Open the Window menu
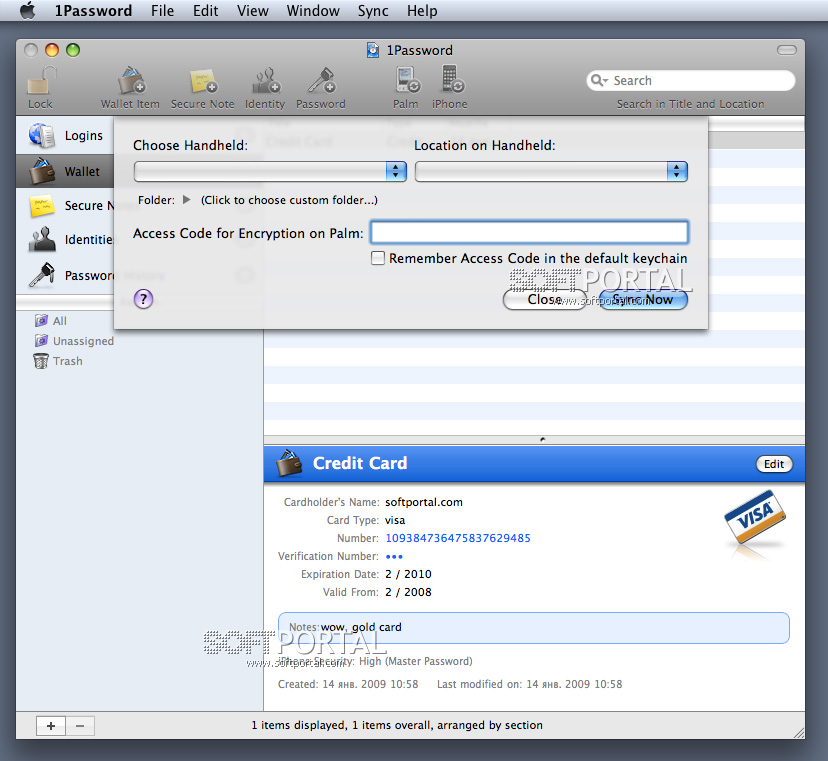Image resolution: width=828 pixels, height=761 pixels. click(313, 11)
